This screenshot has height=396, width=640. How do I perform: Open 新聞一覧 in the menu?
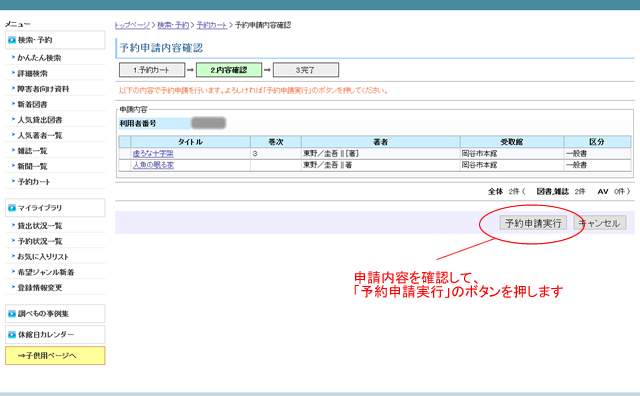point(32,166)
